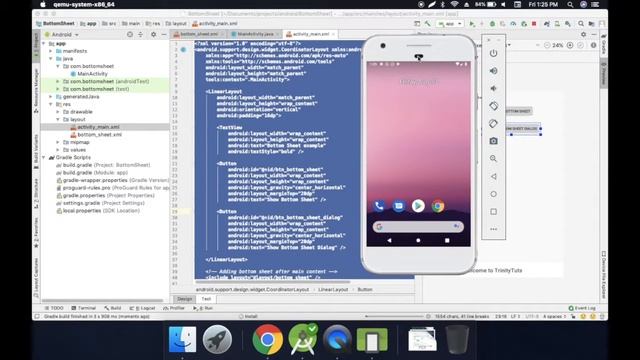This screenshot has height=360, width=640.
Task: Lower volume on the emulator side panel
Action: pos(493,88)
